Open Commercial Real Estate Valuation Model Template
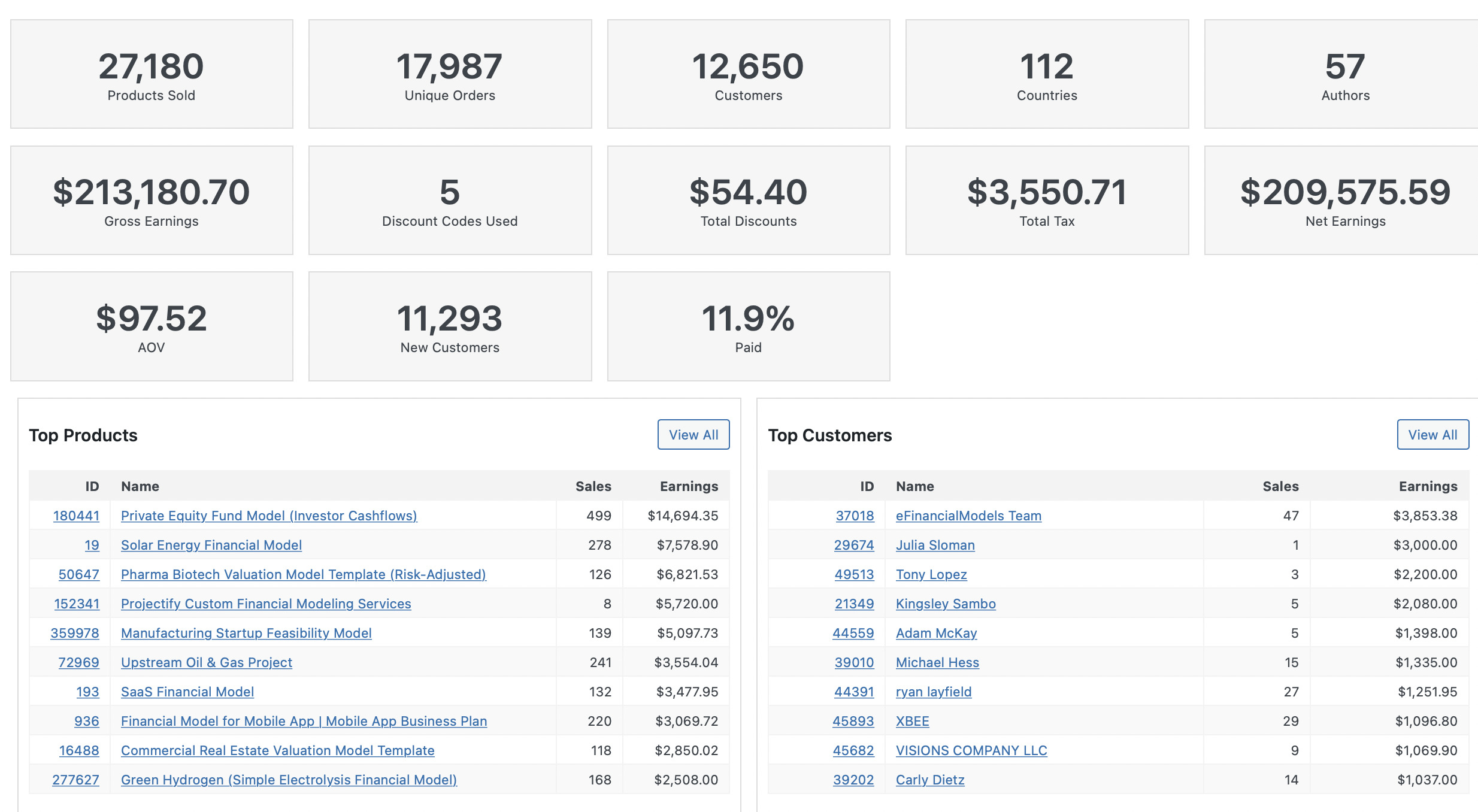The height and width of the screenshot is (812, 1478). pyautogui.click(x=277, y=750)
